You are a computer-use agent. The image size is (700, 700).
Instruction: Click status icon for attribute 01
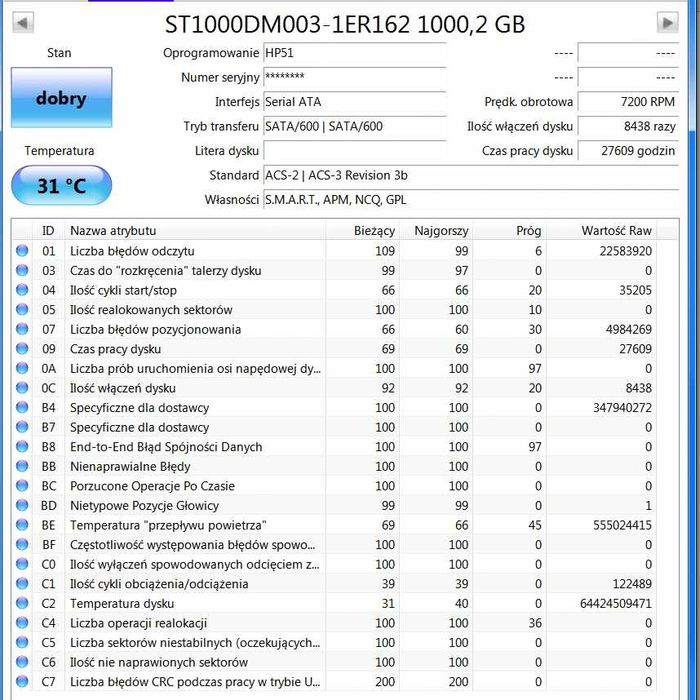point(22,250)
